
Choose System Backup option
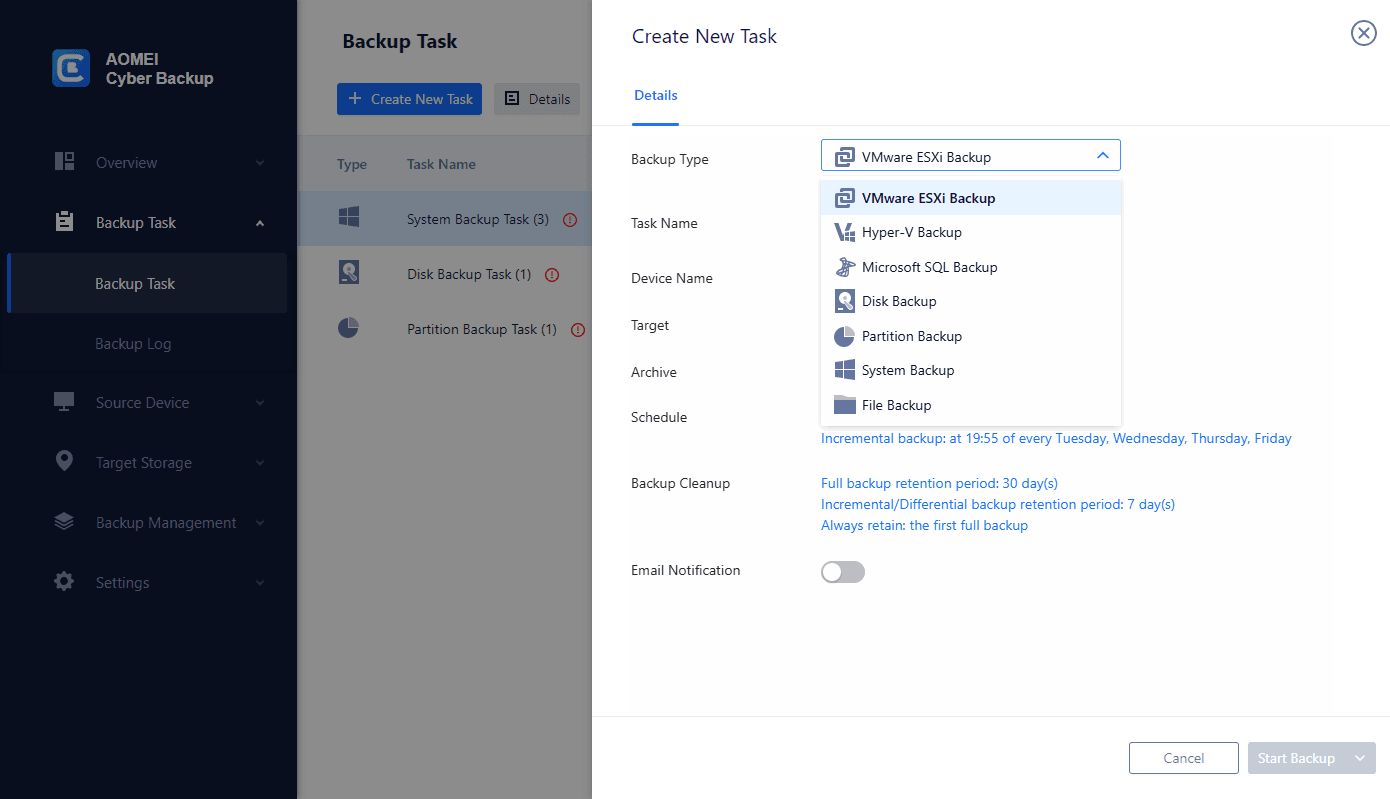[971, 370]
